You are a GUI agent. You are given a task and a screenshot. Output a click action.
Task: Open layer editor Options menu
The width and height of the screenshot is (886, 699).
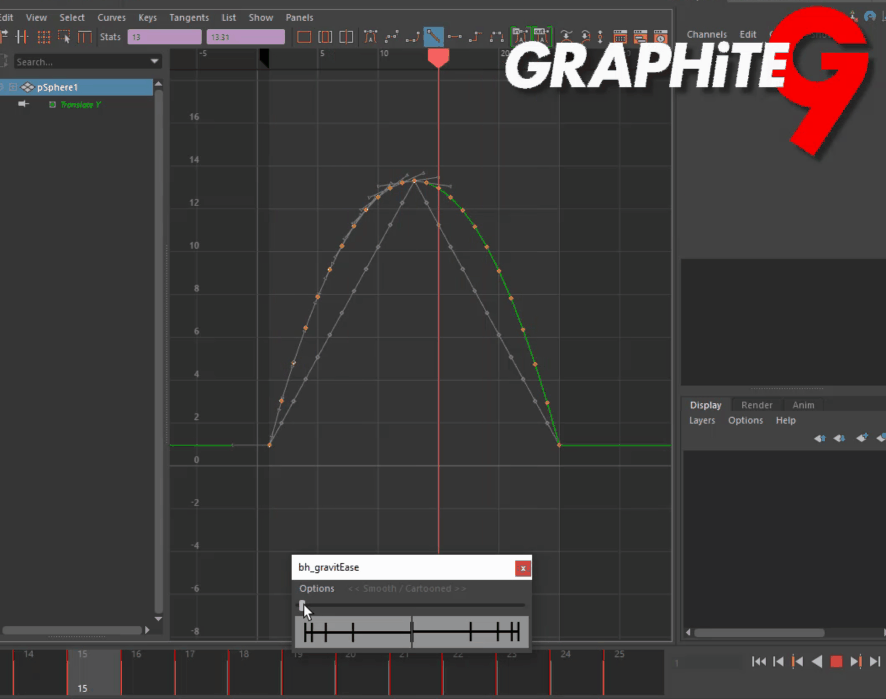click(x=745, y=420)
